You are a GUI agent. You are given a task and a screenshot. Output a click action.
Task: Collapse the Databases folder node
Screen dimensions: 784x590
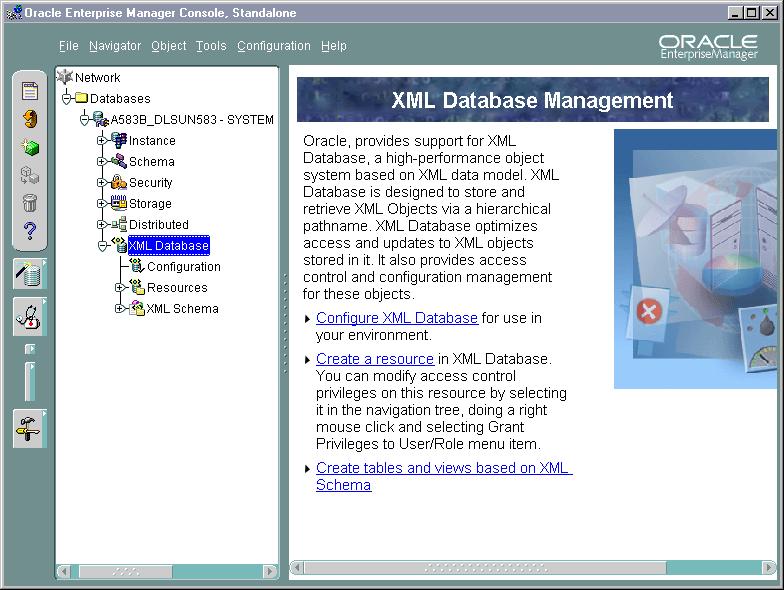pyautogui.click(x=66, y=98)
